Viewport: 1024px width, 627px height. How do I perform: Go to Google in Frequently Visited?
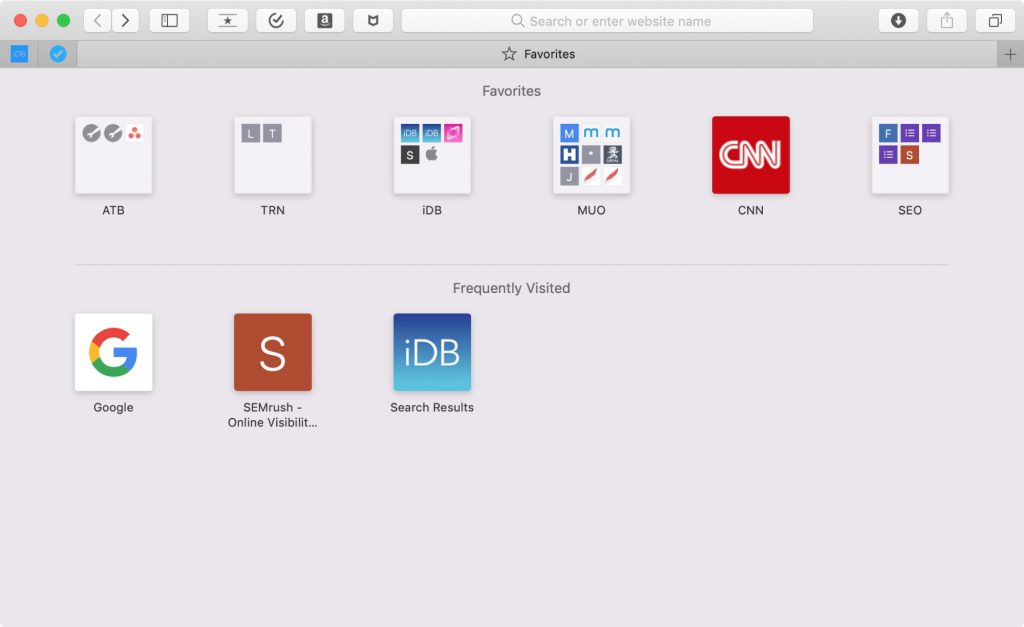click(x=113, y=352)
